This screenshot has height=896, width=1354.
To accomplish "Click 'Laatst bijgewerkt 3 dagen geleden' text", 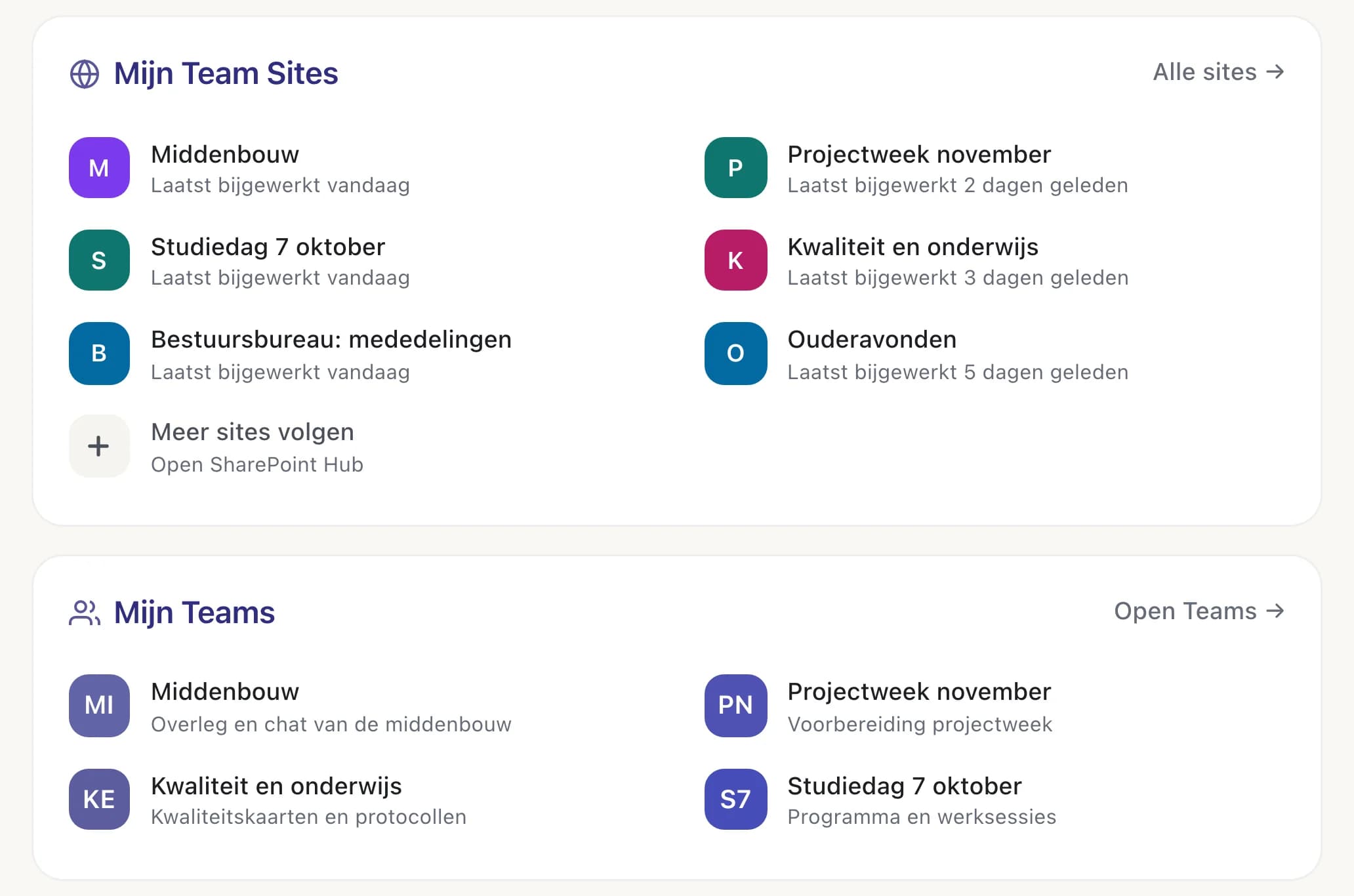I will (x=958, y=278).
